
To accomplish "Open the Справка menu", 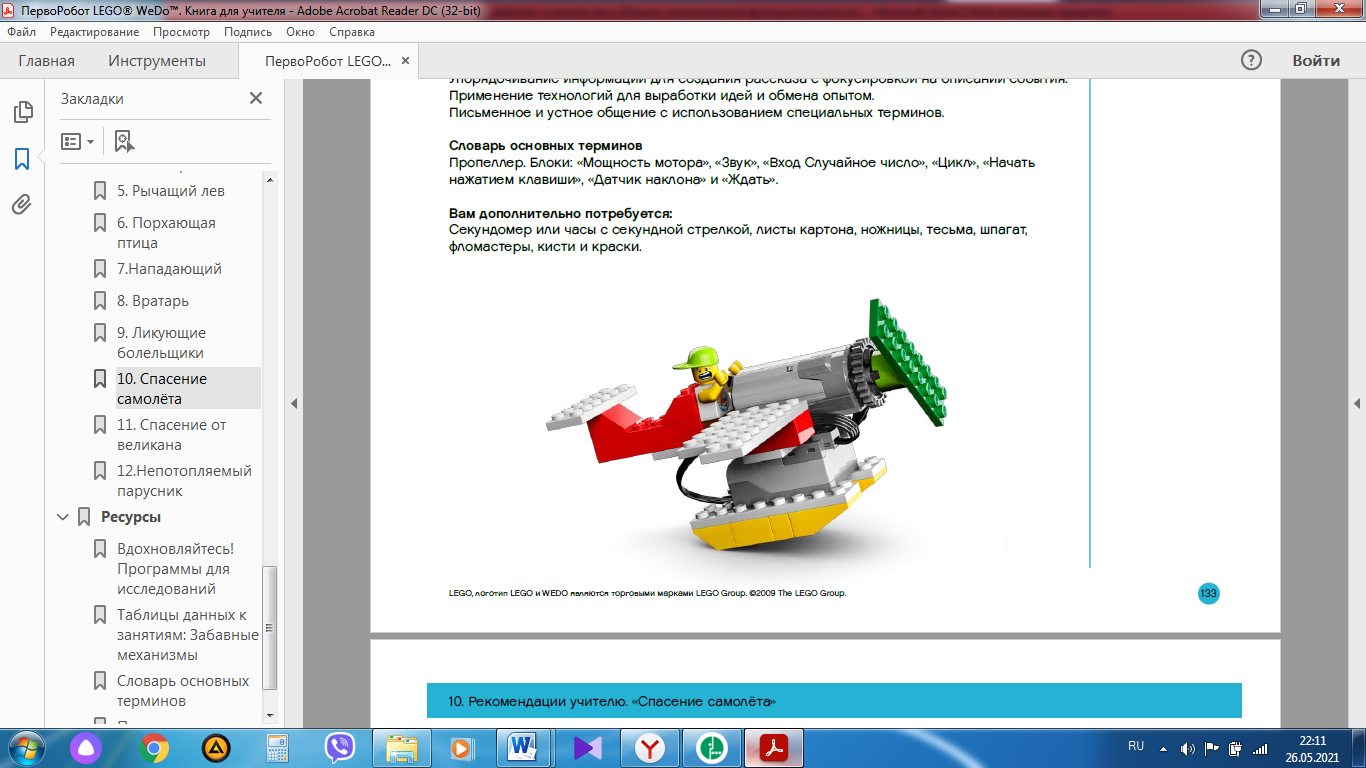I will (x=352, y=32).
